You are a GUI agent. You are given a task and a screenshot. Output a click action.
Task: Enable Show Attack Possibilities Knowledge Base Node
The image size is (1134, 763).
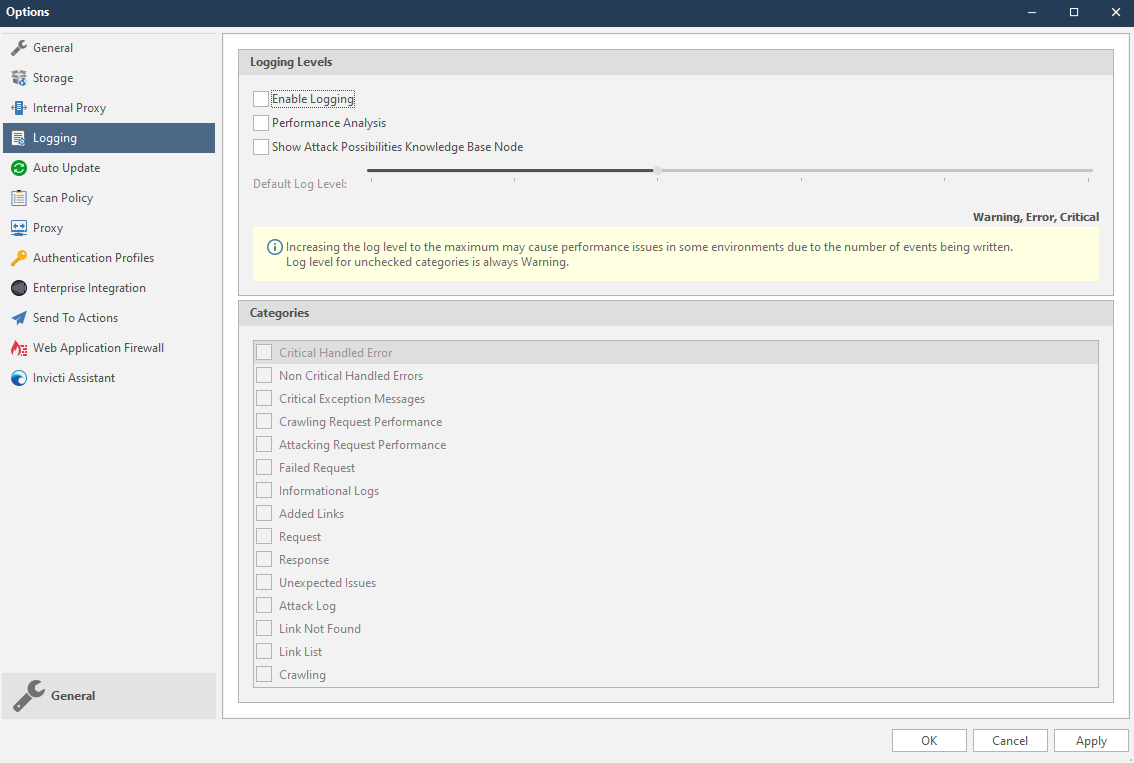[x=261, y=146]
